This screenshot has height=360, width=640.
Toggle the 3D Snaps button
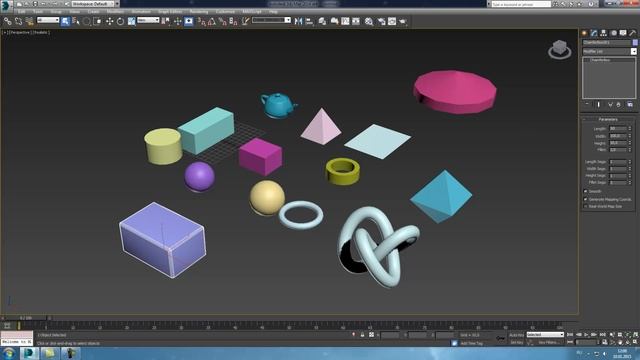click(x=201, y=21)
